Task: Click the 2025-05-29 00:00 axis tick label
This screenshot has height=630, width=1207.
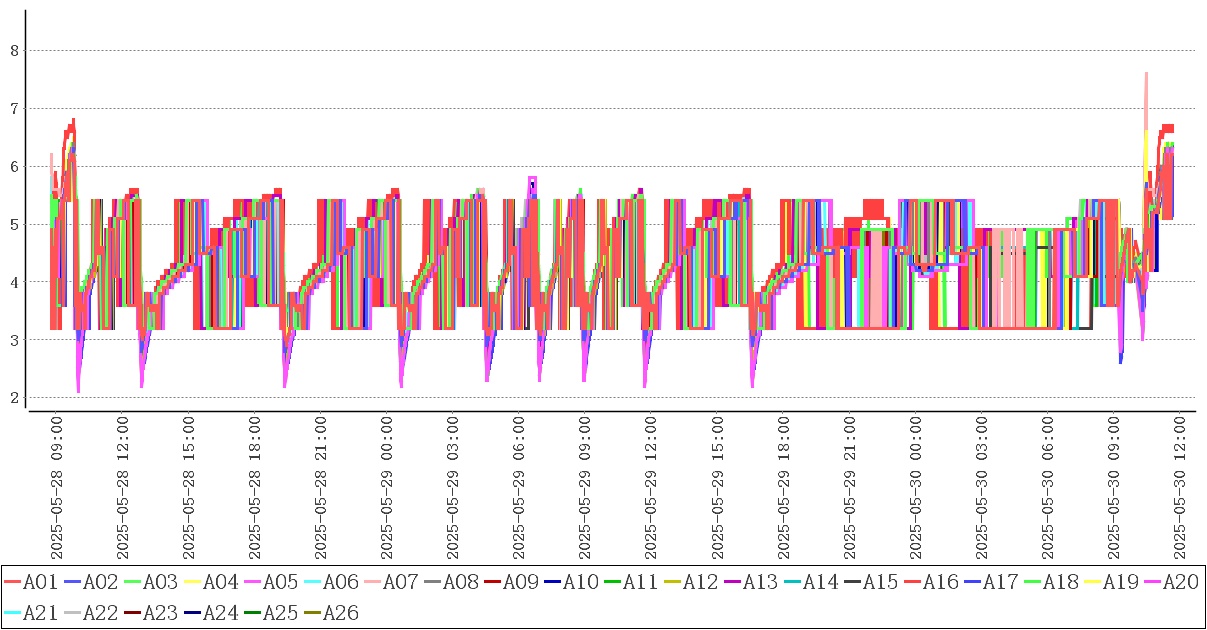Action: click(x=387, y=489)
